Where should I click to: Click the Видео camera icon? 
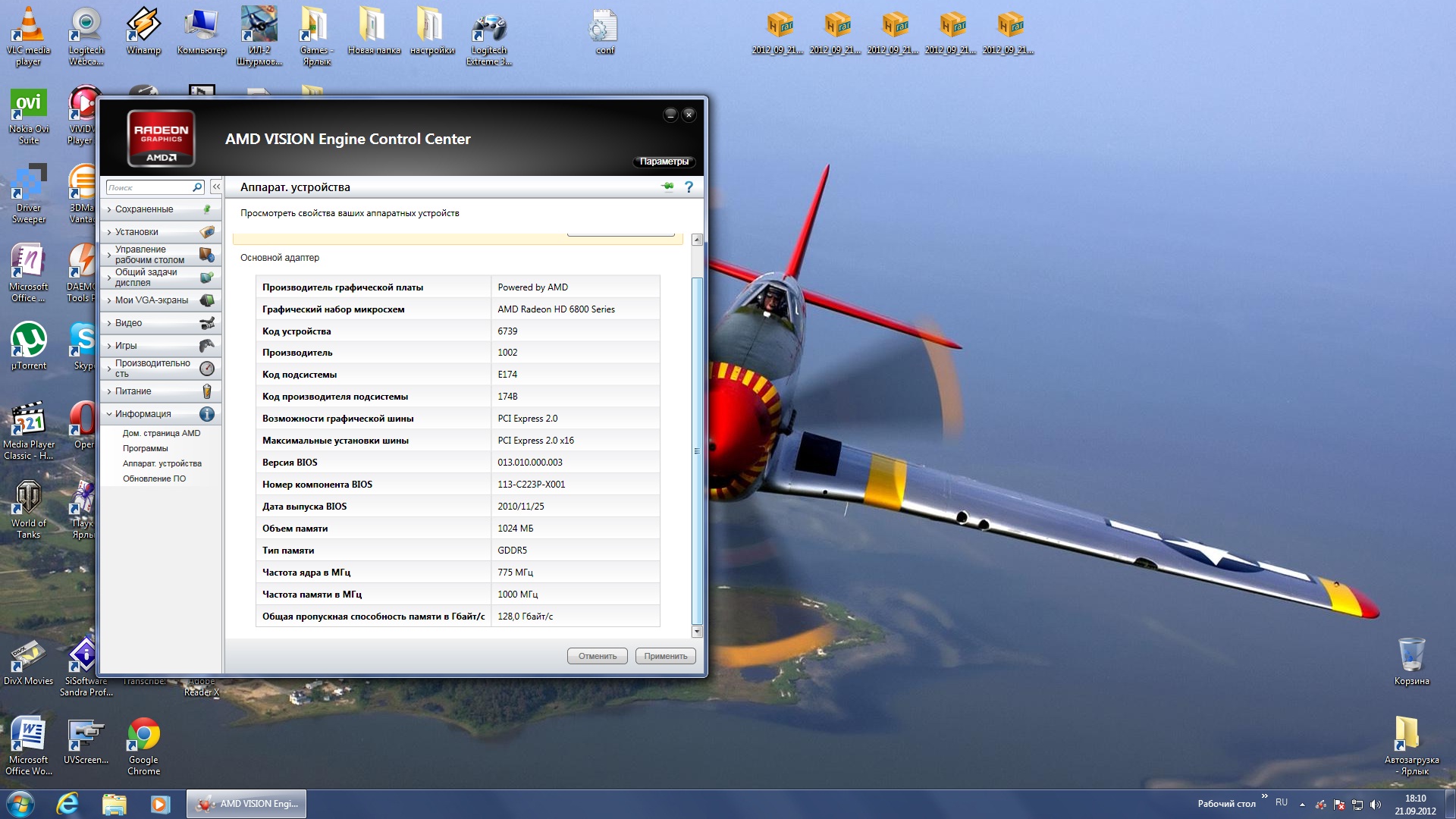click(x=206, y=323)
